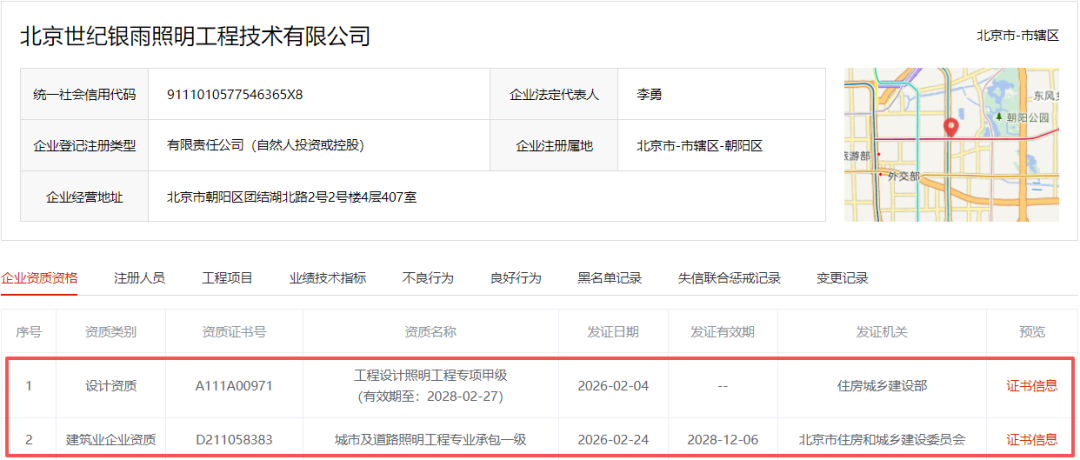Click the 发证机关 column header
The image size is (1080, 460).
point(882,332)
